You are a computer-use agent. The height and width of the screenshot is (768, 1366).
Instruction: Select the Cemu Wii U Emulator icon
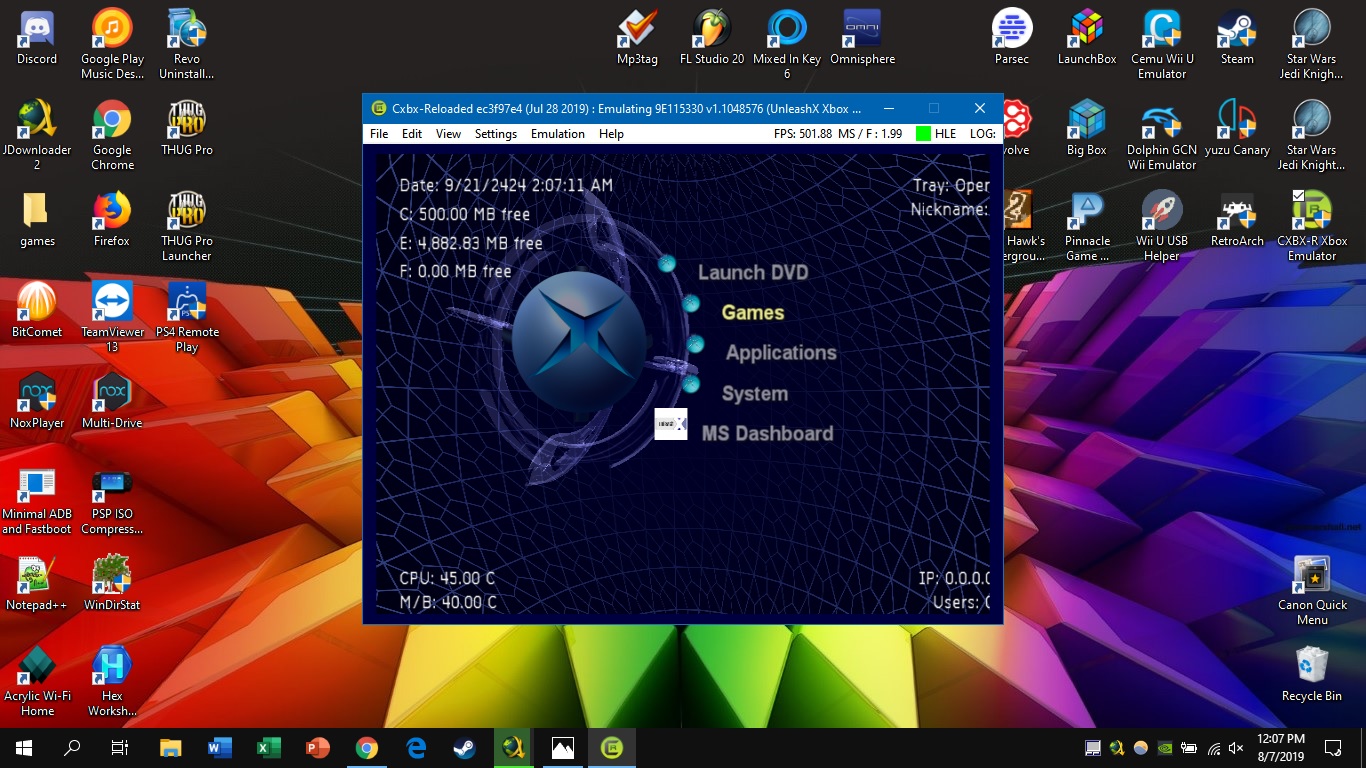[1162, 45]
